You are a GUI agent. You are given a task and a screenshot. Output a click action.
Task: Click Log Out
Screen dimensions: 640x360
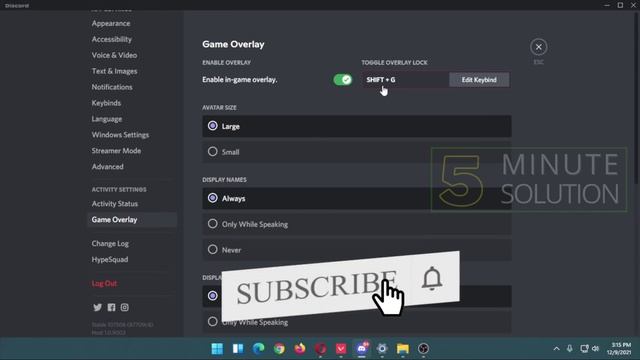(x=104, y=283)
